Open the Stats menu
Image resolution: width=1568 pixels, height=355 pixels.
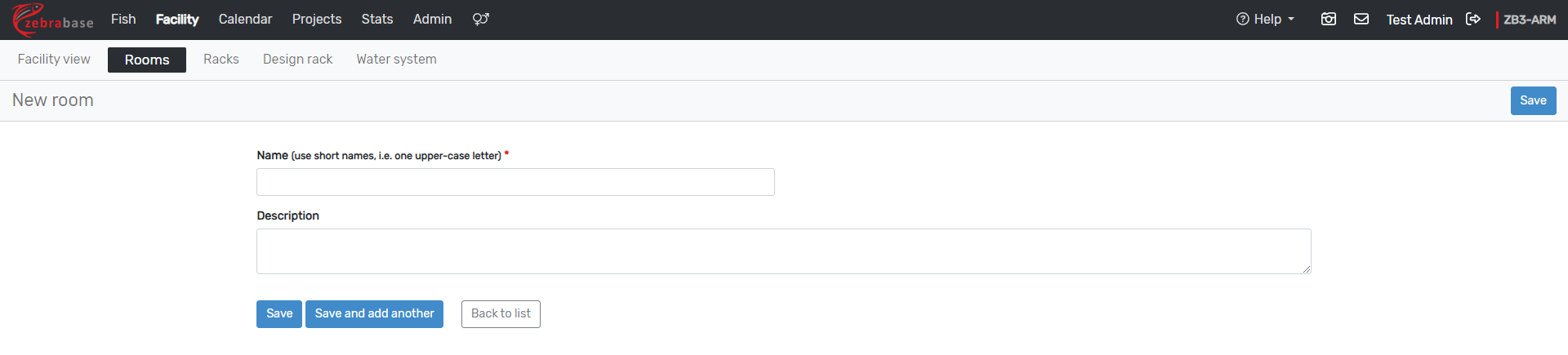pyautogui.click(x=377, y=19)
